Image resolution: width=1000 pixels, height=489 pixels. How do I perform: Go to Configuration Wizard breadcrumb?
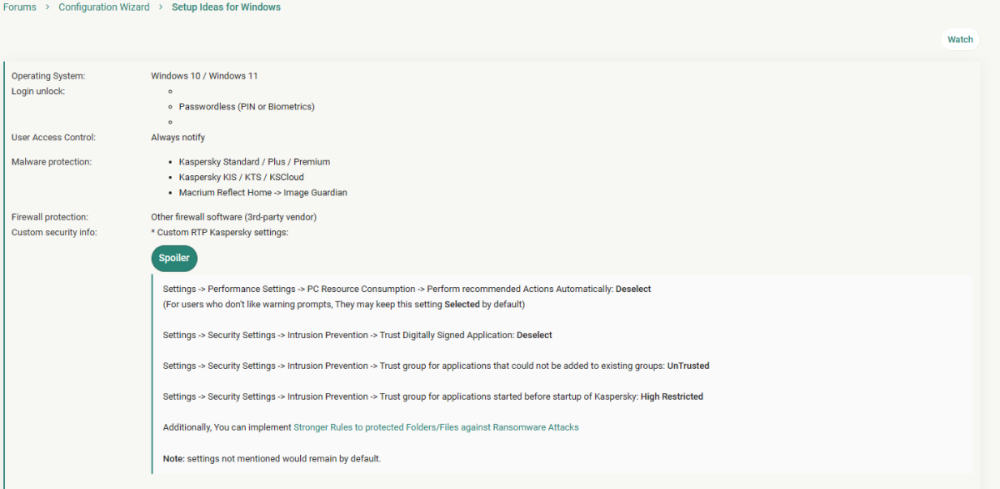click(x=104, y=8)
